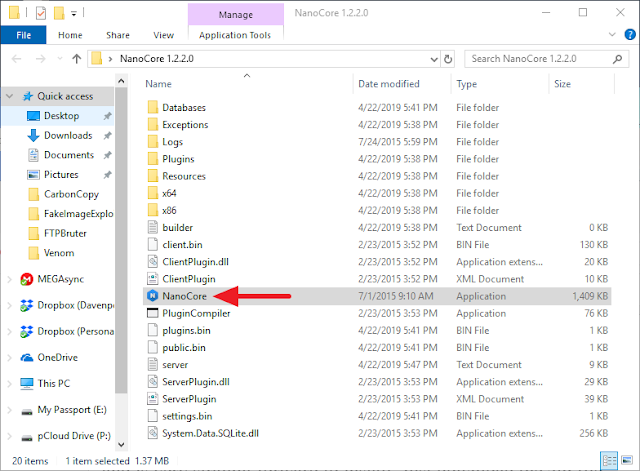Click the OneDrive cloud icon
Screen dimensions: 640x471
(27, 358)
